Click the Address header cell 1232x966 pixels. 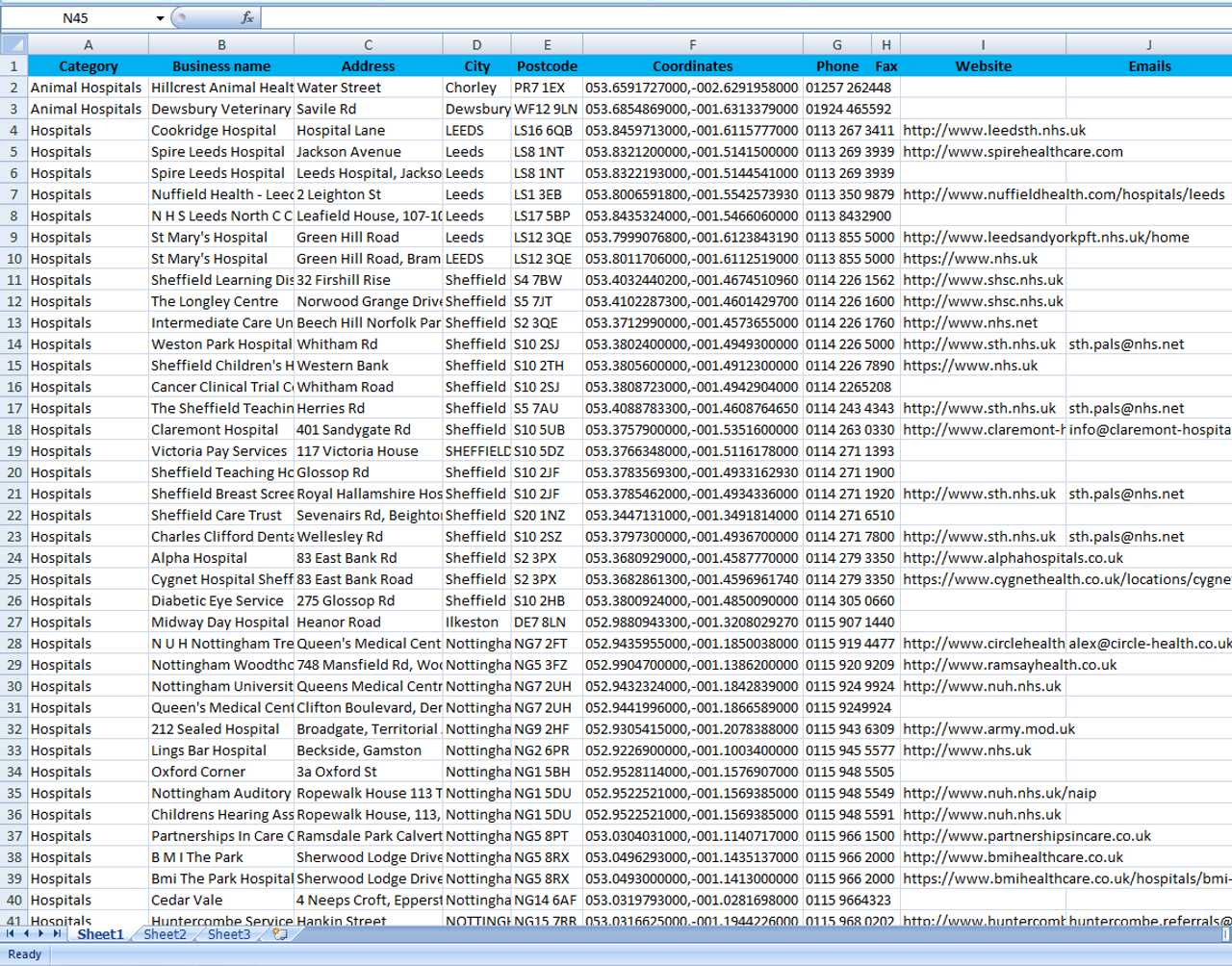point(369,66)
